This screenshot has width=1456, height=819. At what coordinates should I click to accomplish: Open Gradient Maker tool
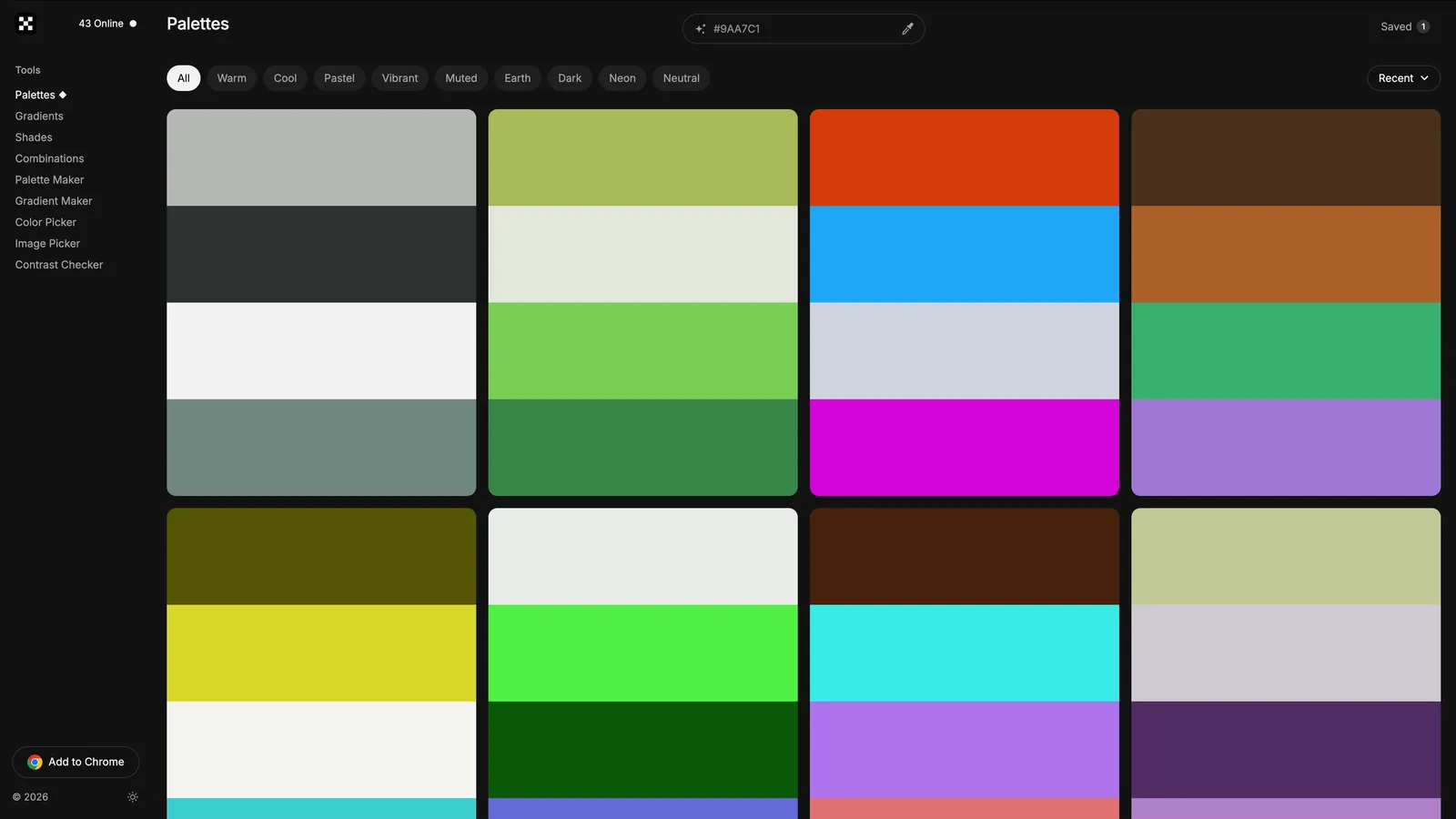point(54,201)
